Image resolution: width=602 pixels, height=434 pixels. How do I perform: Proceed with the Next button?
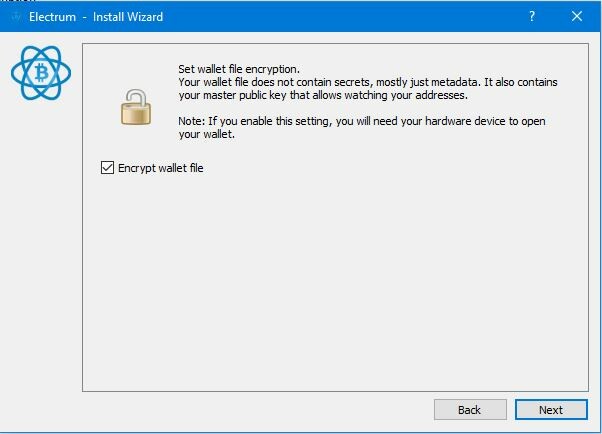pos(551,410)
